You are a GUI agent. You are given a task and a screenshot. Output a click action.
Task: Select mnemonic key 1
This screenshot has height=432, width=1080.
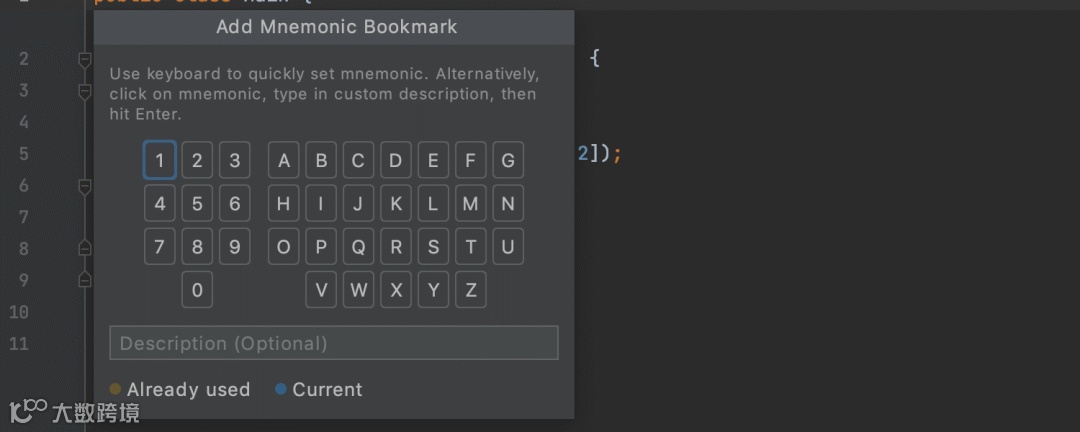pyautogui.click(x=160, y=160)
